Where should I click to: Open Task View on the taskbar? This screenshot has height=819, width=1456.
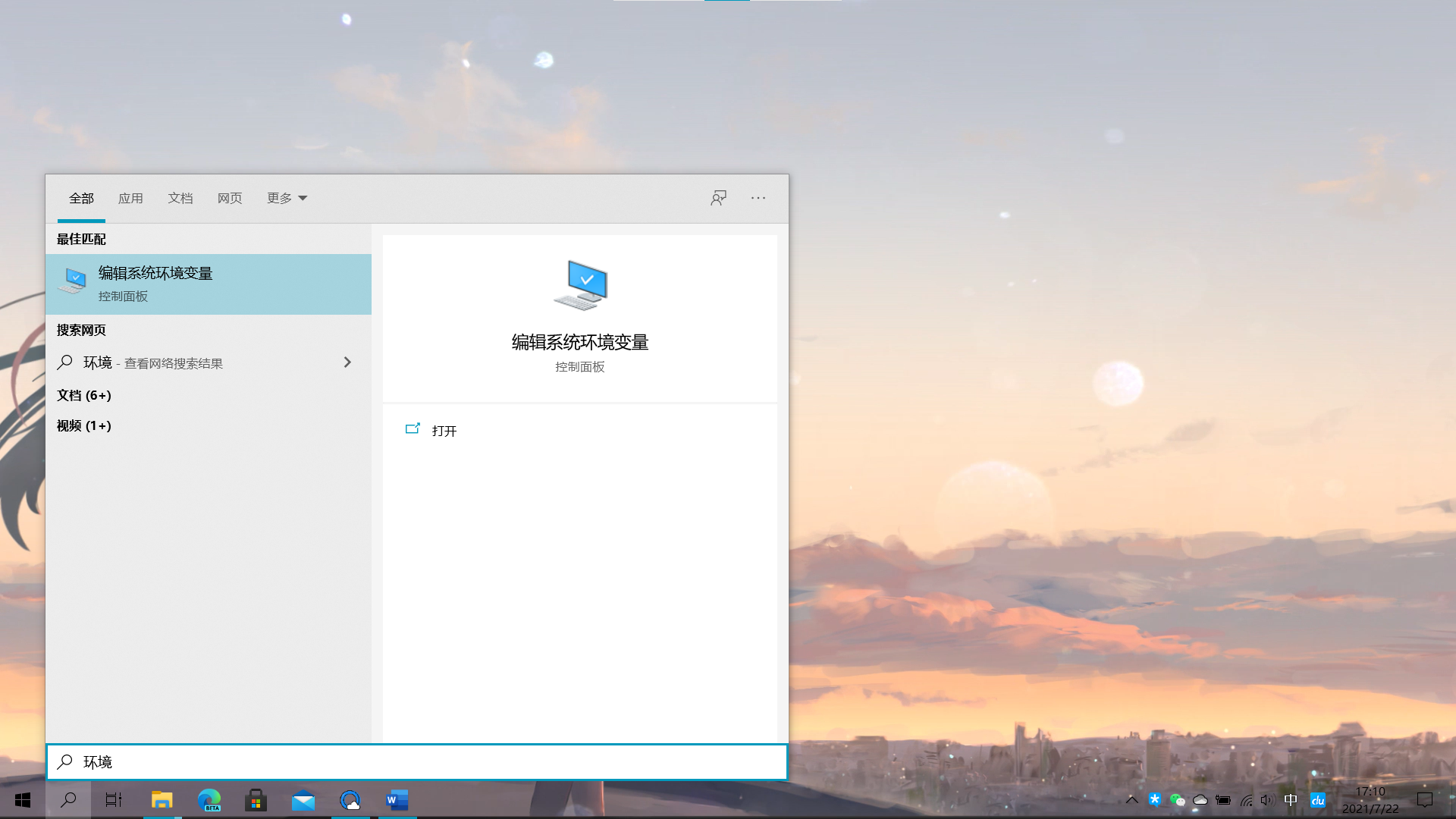114,800
